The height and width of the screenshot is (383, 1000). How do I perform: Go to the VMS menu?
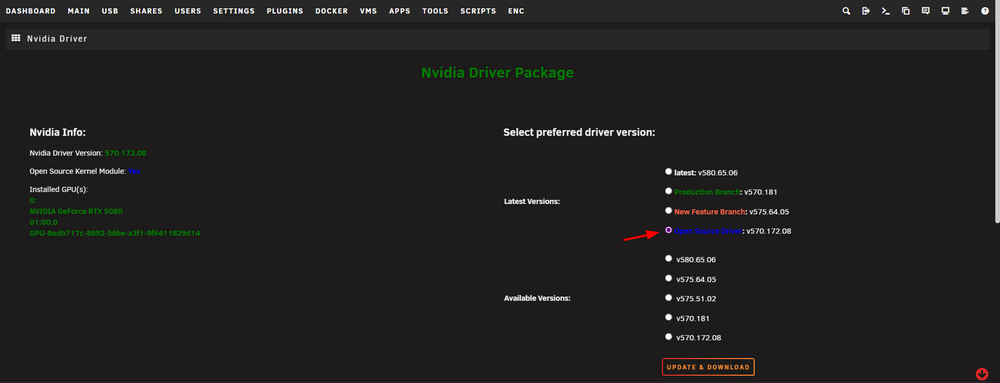coord(369,11)
